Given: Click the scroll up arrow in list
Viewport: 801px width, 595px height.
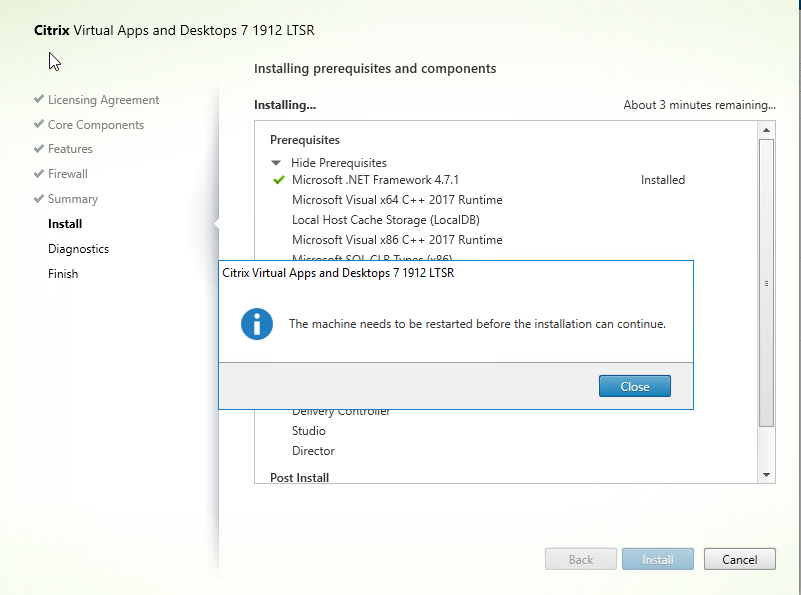Looking at the screenshot, I should point(766,130).
